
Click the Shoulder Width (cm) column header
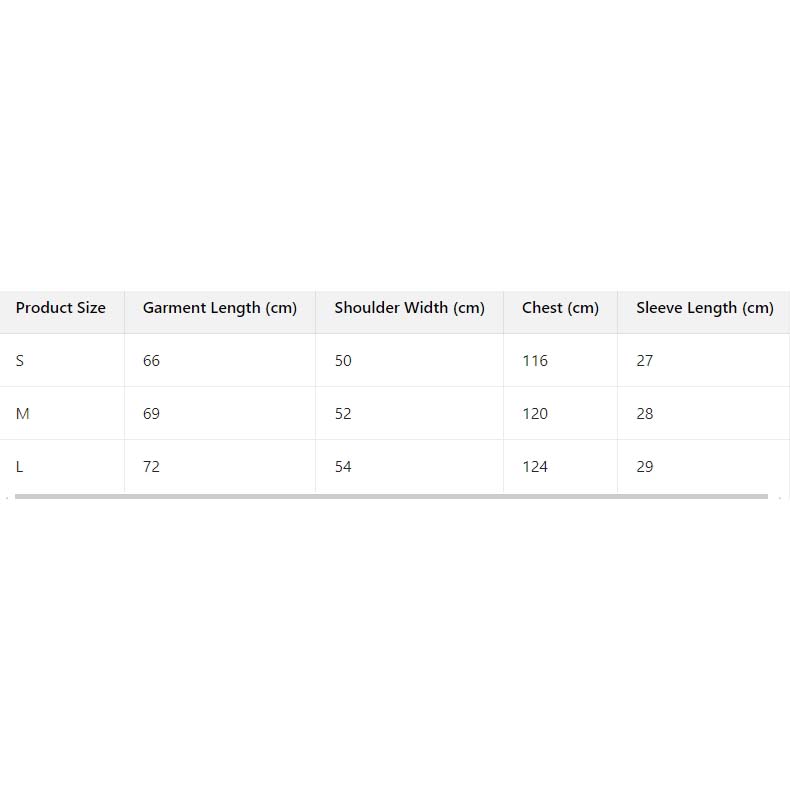coord(409,308)
